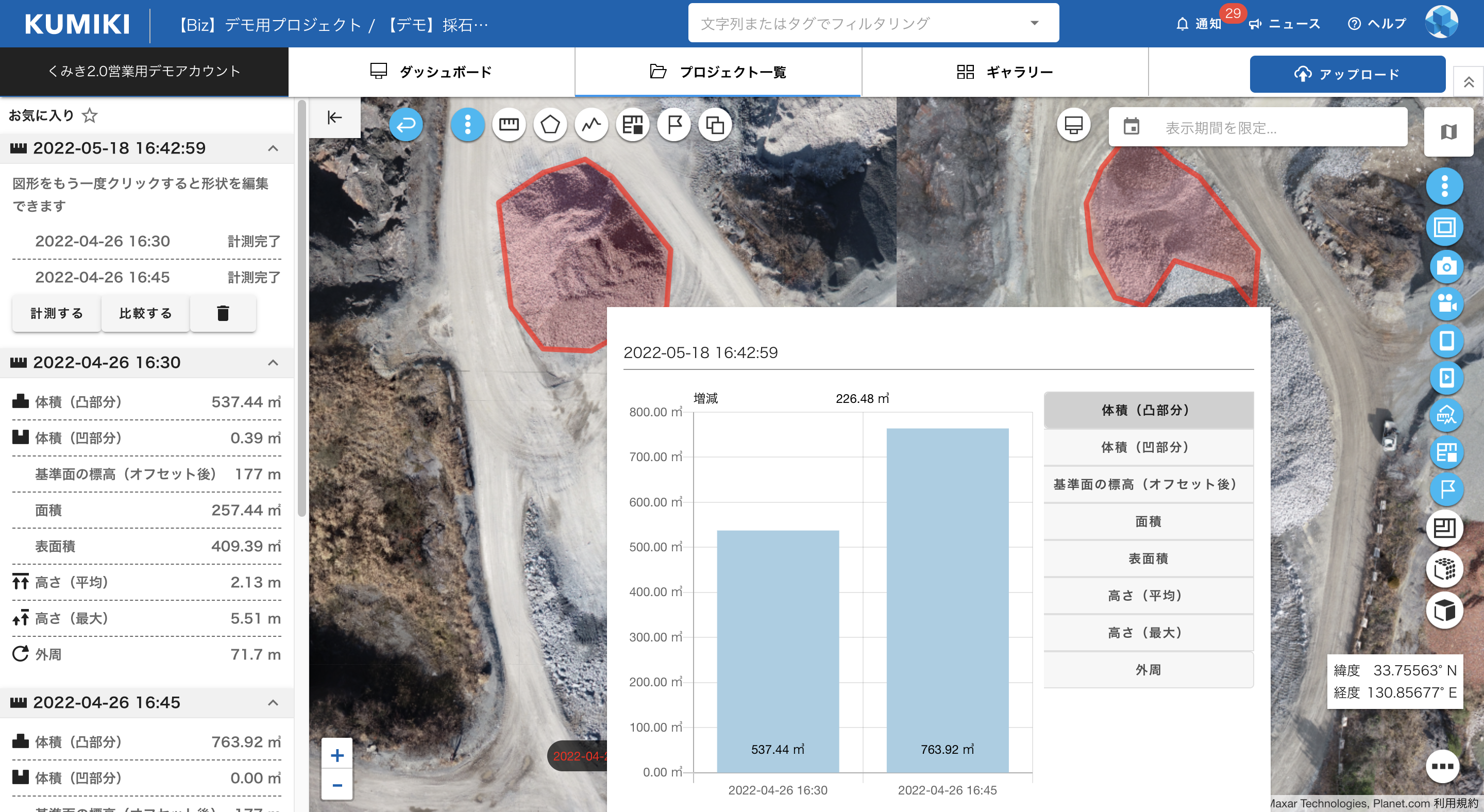Image resolution: width=1484 pixels, height=812 pixels.
Task: Click the アップロード button
Action: [x=1347, y=74]
